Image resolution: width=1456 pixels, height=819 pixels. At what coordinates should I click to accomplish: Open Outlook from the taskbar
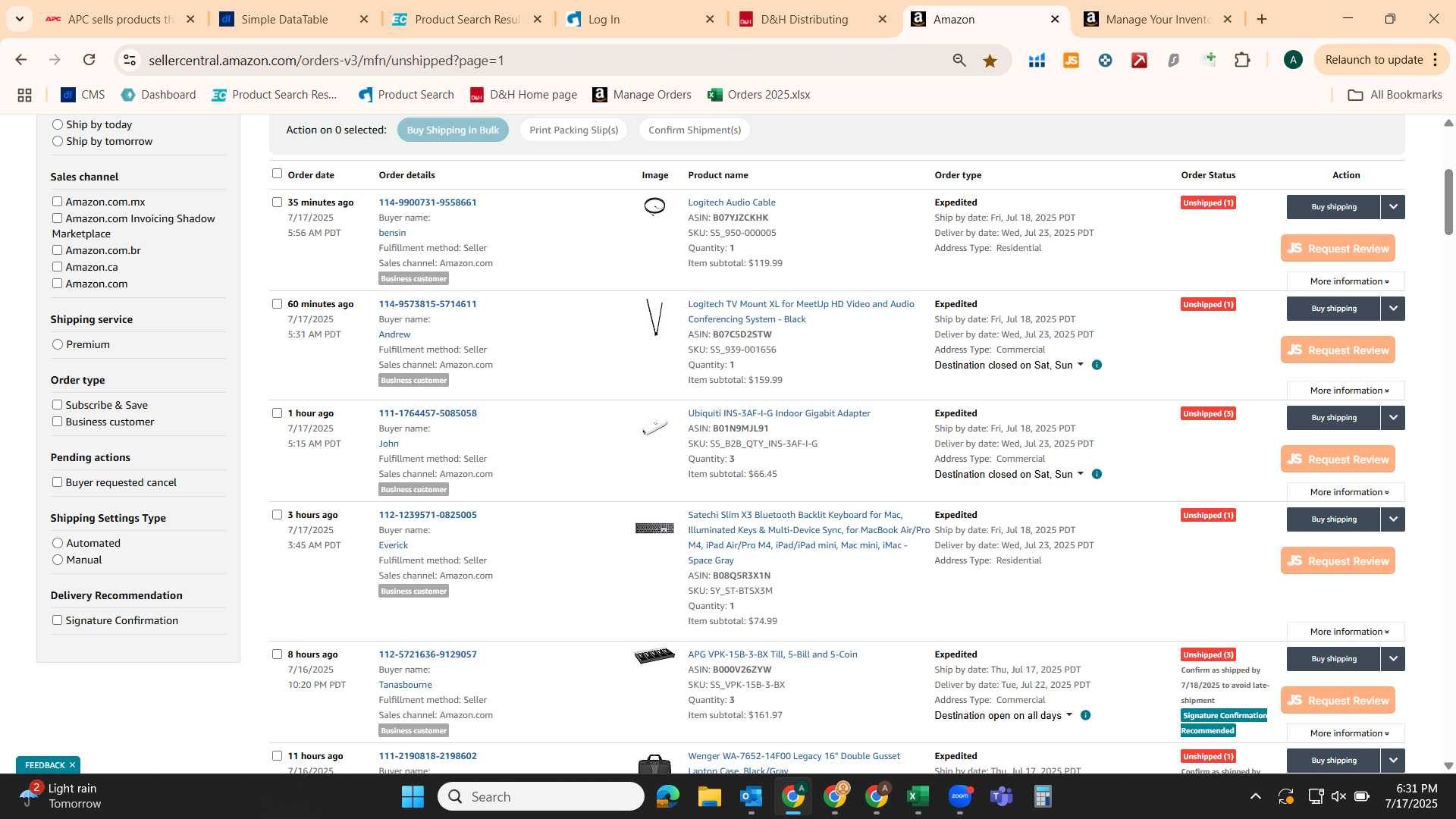coord(751,797)
